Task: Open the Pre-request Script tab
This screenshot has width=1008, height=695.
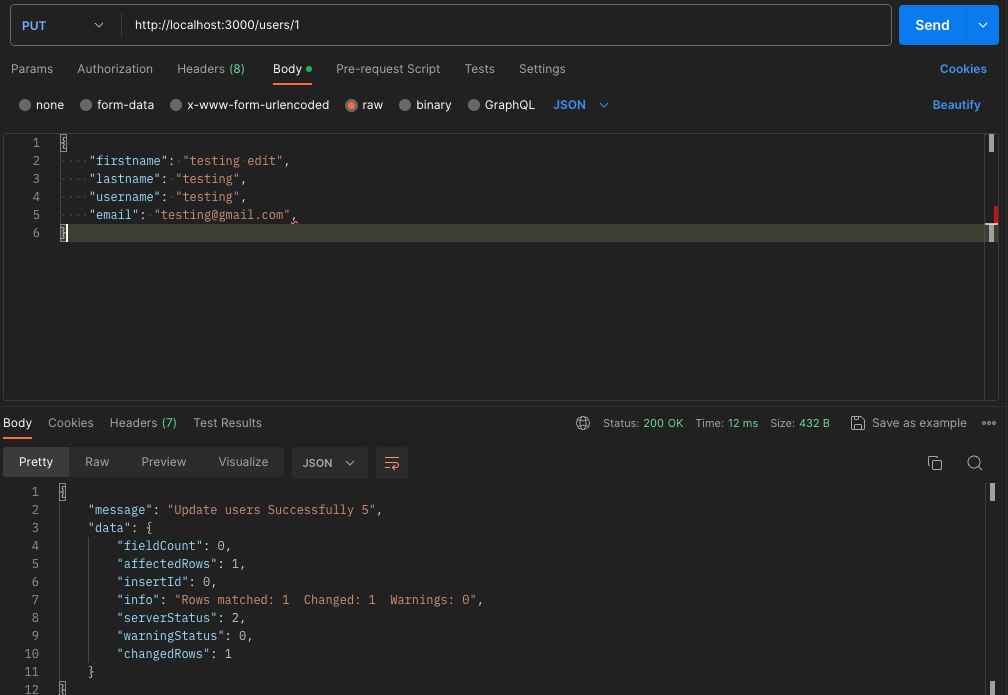Action: click(x=388, y=69)
